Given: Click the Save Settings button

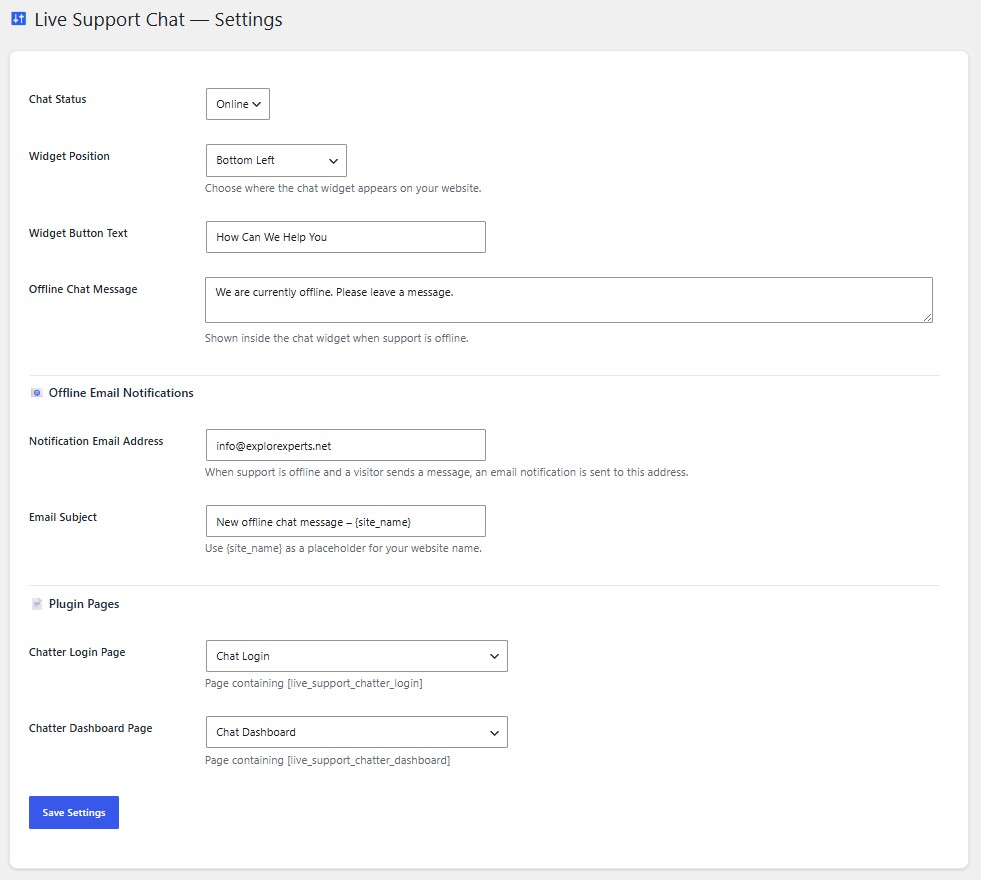Looking at the screenshot, I should (x=74, y=812).
